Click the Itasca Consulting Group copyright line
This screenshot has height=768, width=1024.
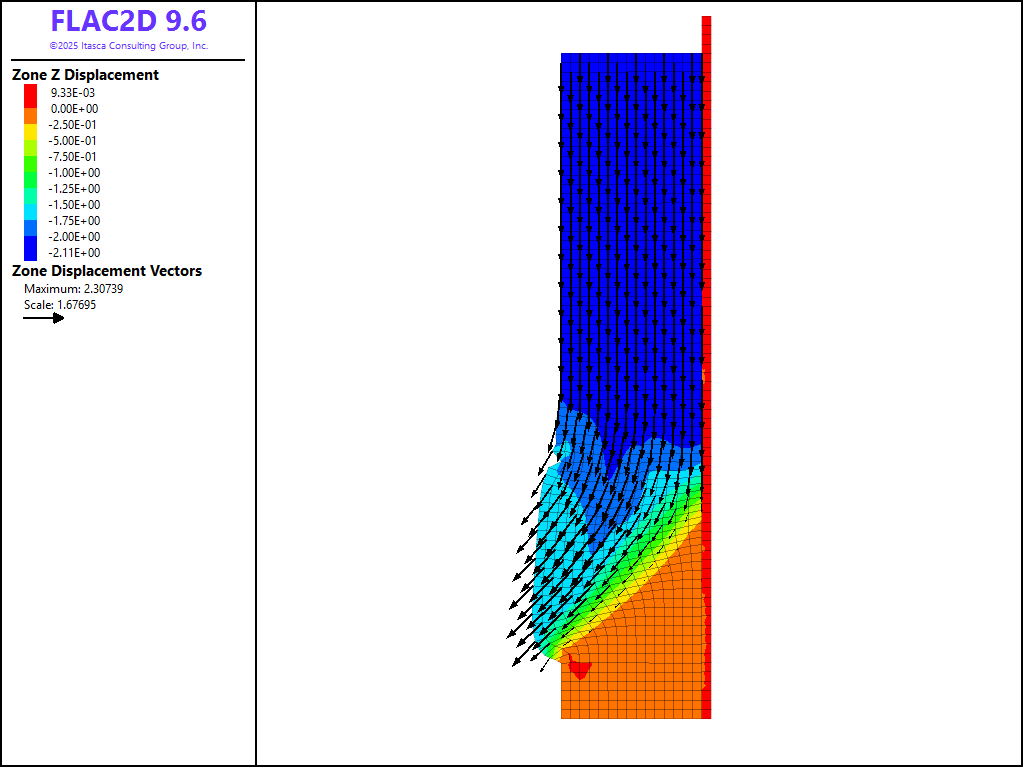tap(128, 46)
